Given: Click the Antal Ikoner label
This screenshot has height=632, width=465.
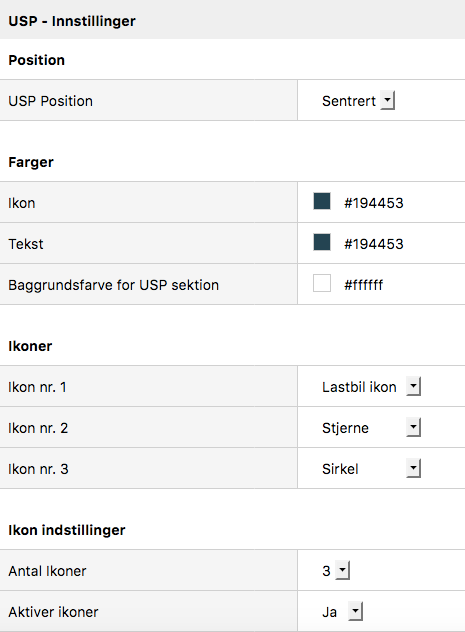Looking at the screenshot, I should pos(47,571).
